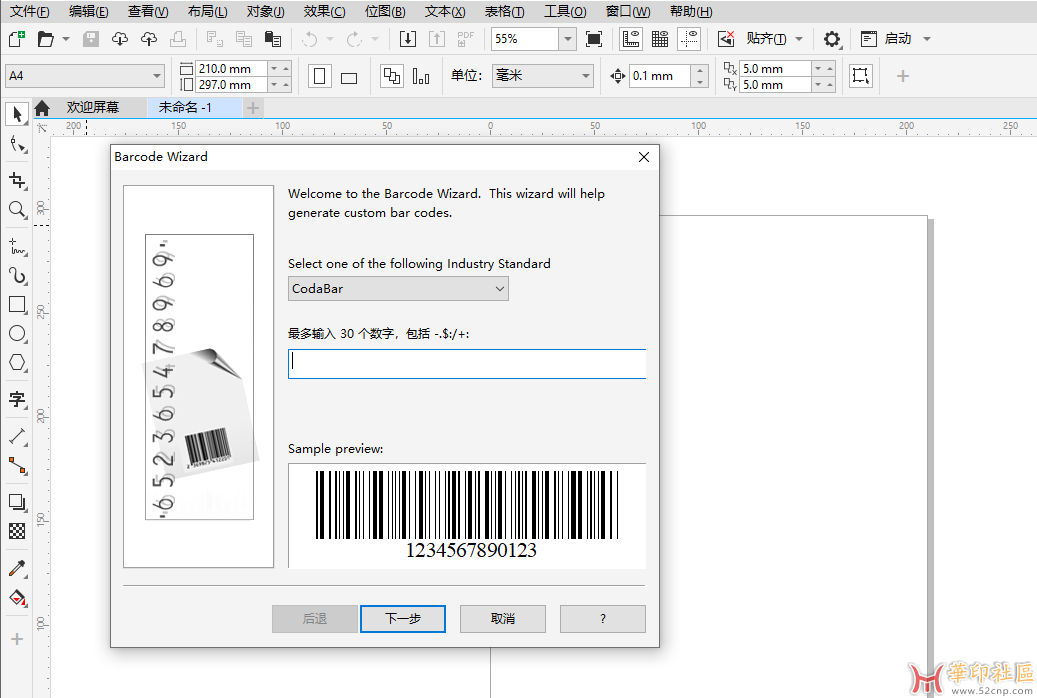Open the duplicate distance X dropdown

pyautogui.click(x=818, y=68)
